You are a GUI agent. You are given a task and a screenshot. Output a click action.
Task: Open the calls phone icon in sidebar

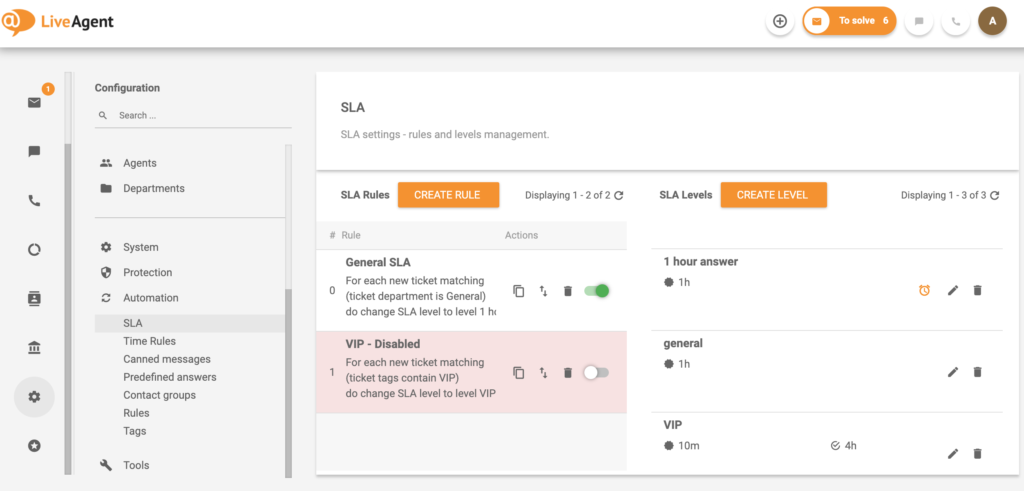click(x=34, y=201)
